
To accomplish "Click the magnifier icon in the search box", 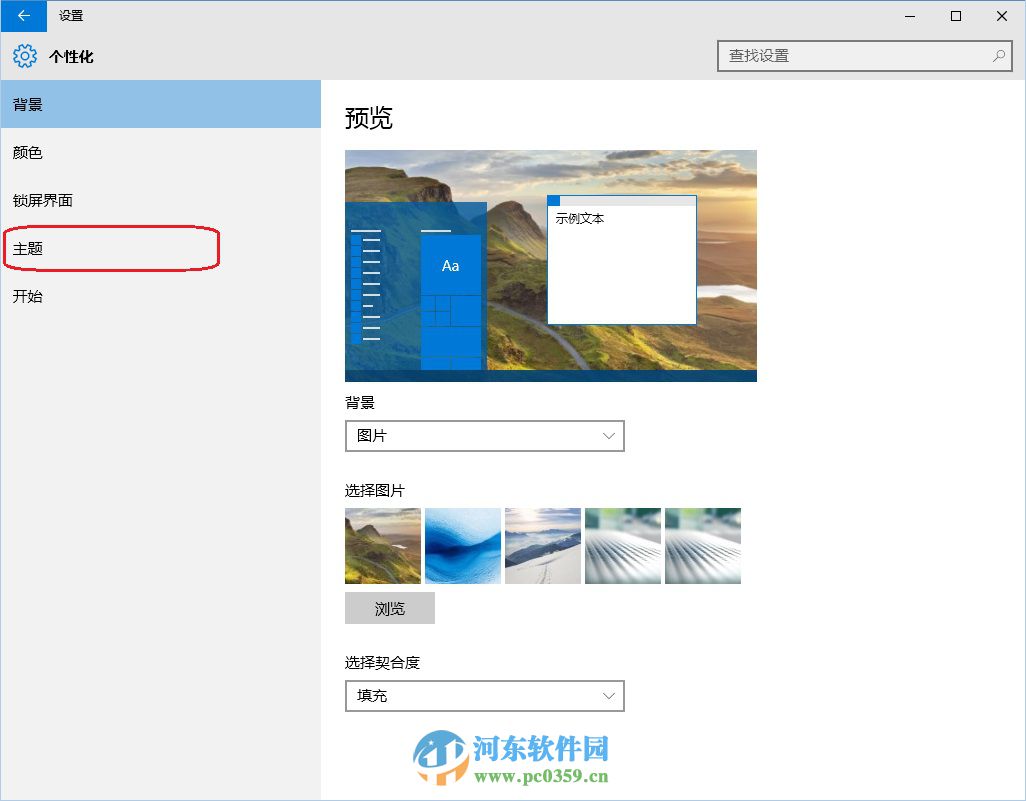I will (999, 56).
